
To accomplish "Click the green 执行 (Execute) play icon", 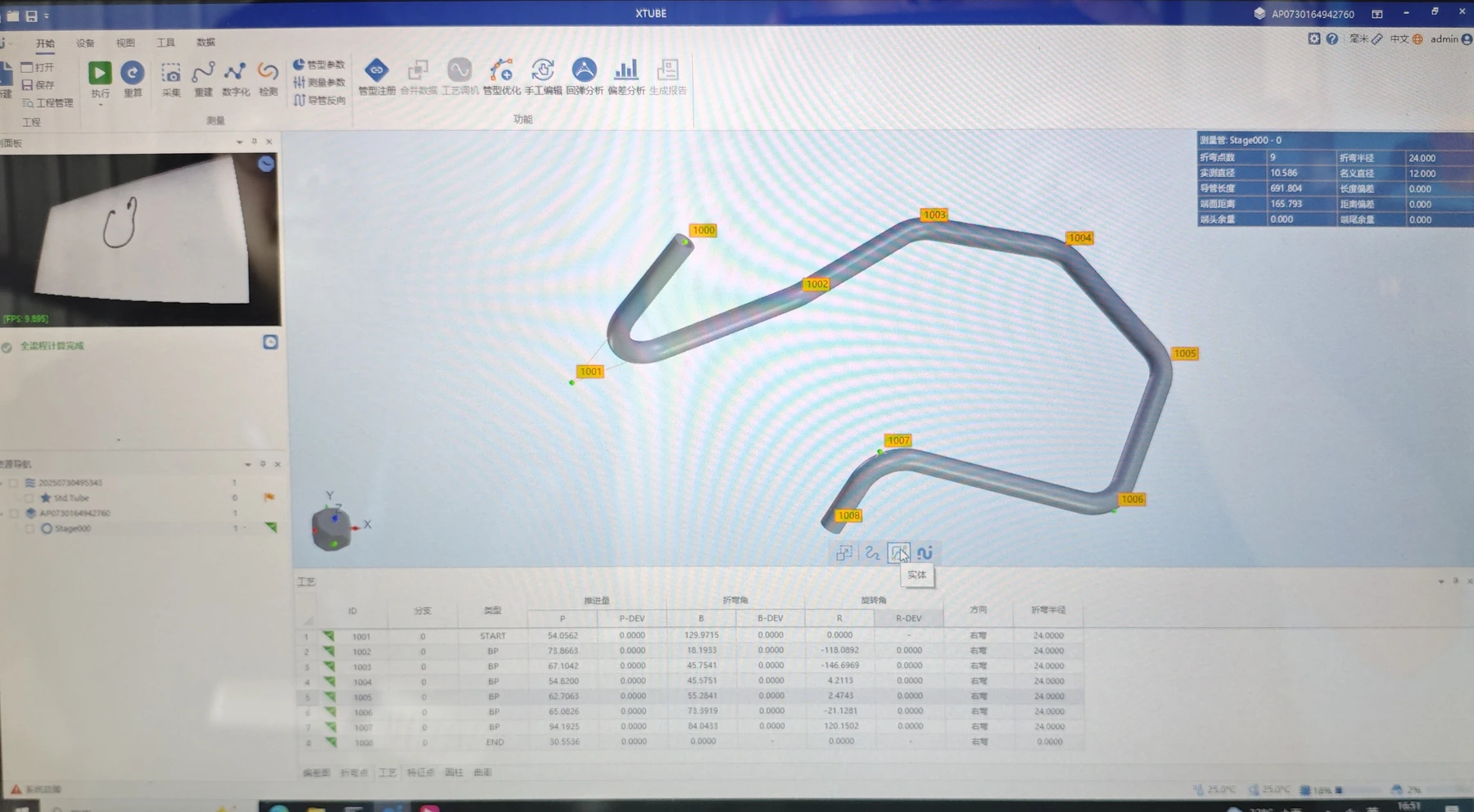I will coord(100,74).
